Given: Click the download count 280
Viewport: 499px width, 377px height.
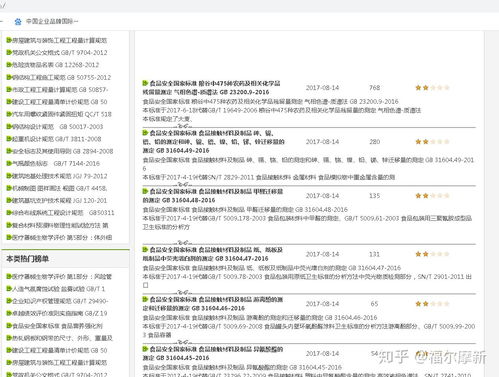Looking at the screenshot, I should 374,142.
